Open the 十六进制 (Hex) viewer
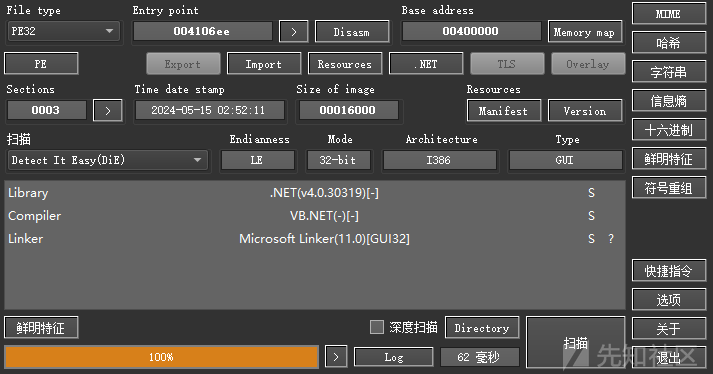The width and height of the screenshot is (713, 374). (x=668, y=130)
